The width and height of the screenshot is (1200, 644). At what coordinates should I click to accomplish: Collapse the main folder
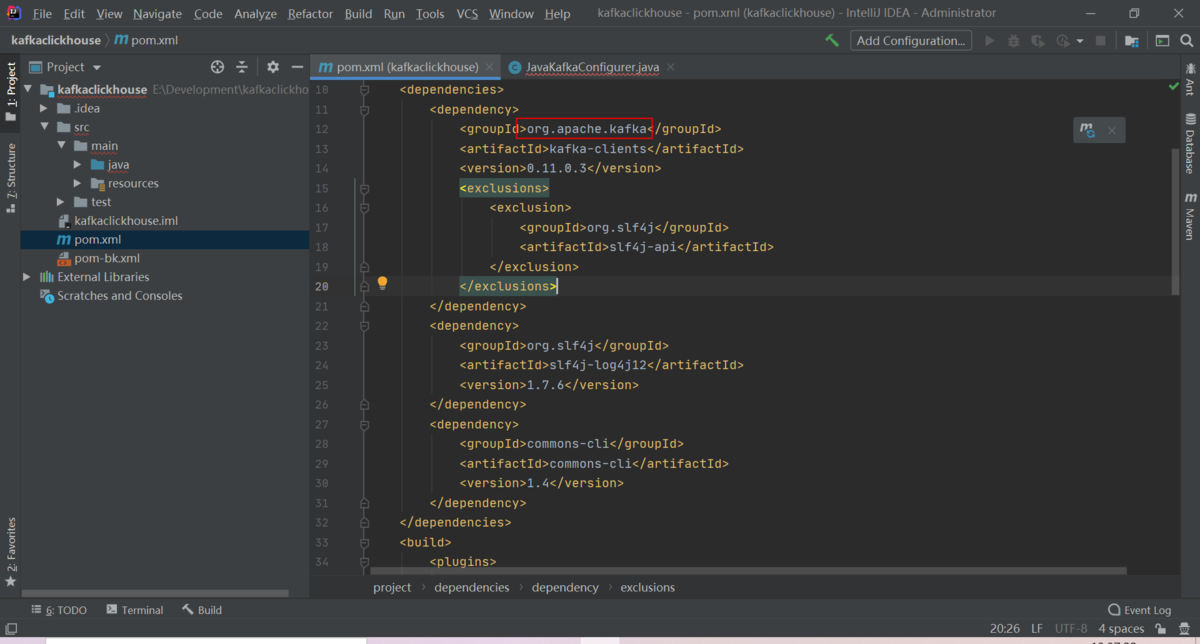coord(61,146)
